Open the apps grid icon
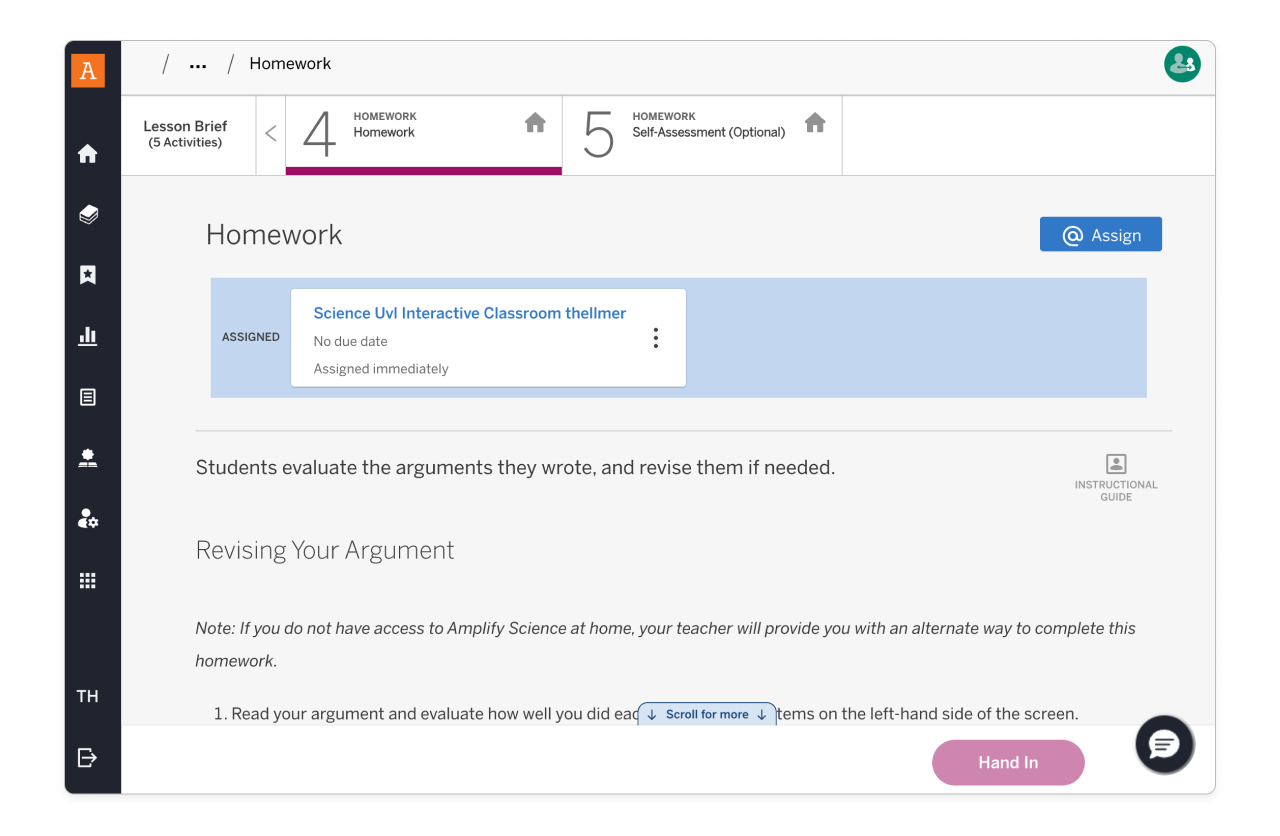 point(88,580)
